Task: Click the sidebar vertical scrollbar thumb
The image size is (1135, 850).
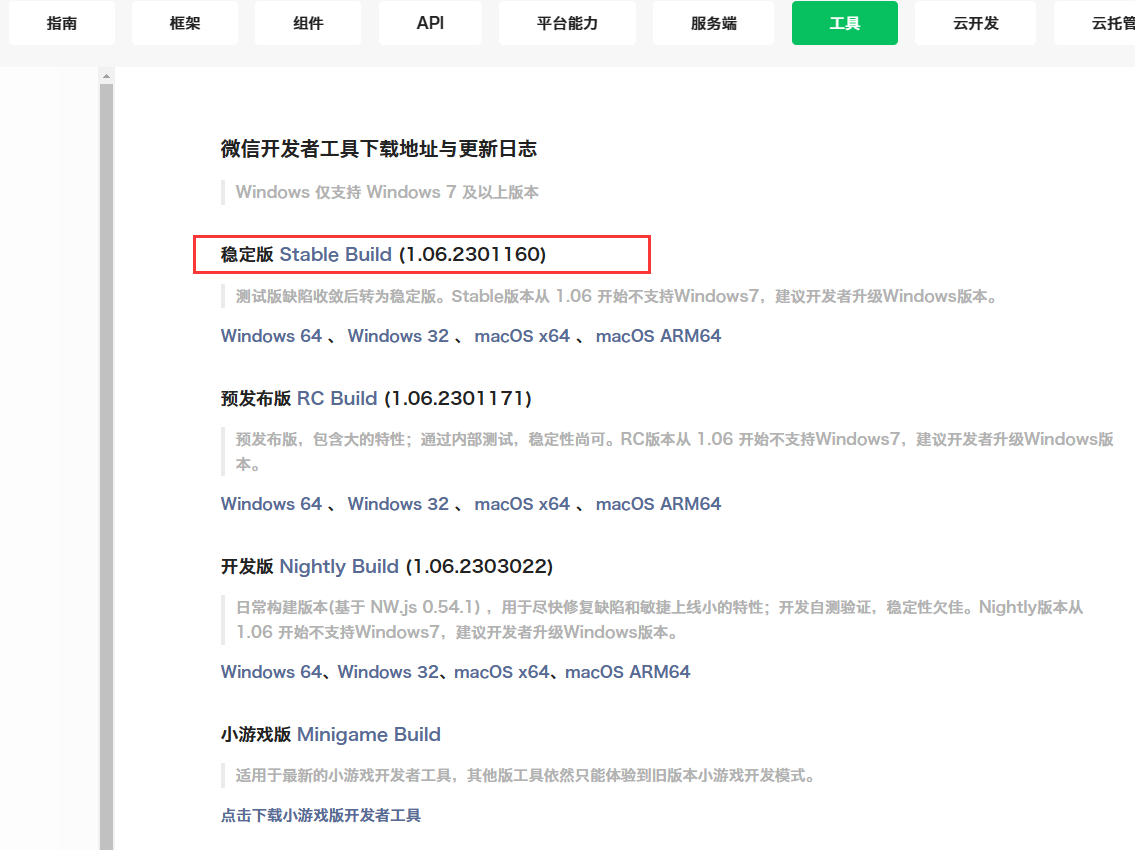Action: pyautogui.click(x=106, y=467)
